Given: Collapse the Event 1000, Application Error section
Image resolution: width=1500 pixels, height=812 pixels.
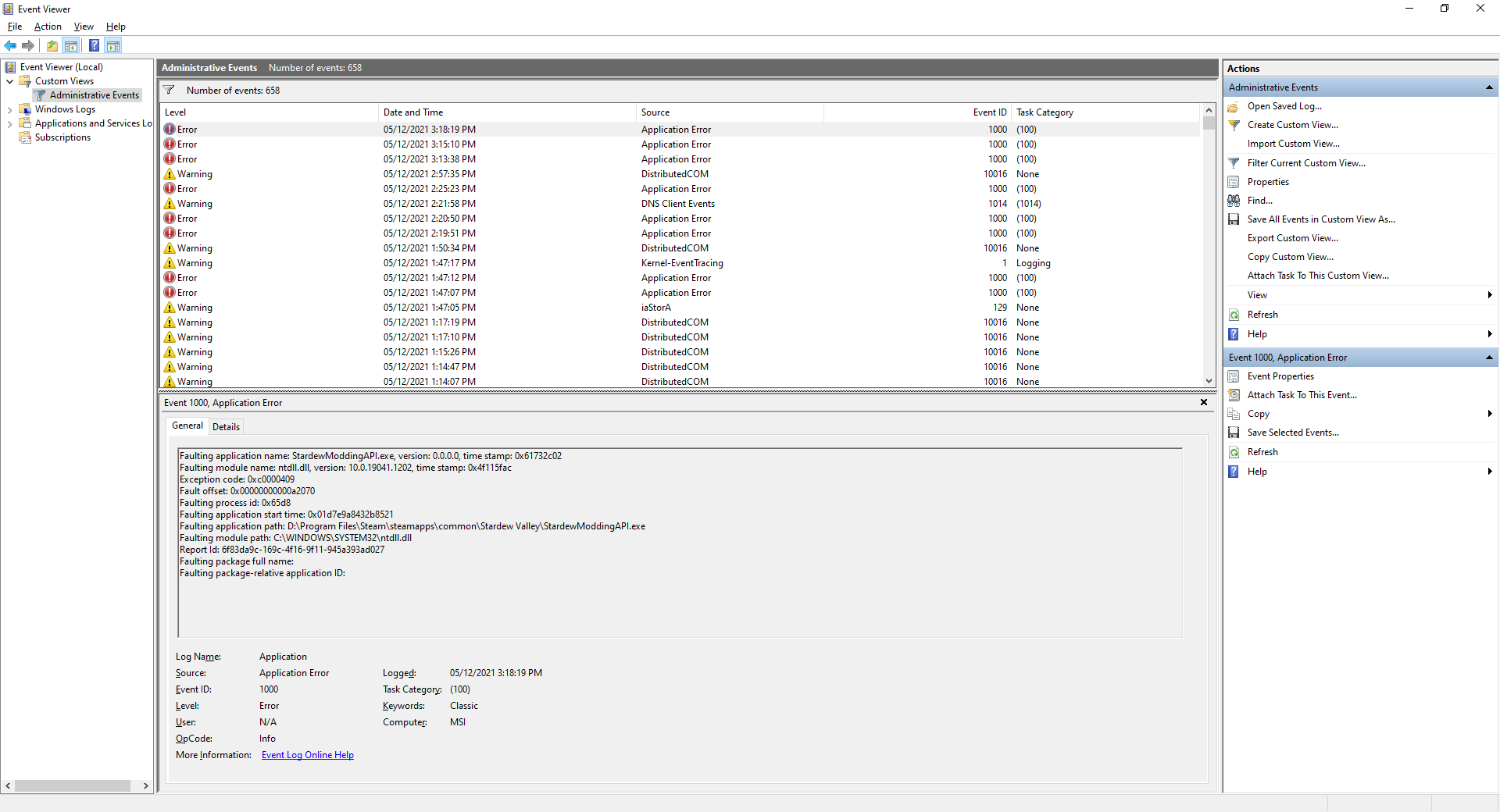Looking at the screenshot, I should pos(1491,357).
